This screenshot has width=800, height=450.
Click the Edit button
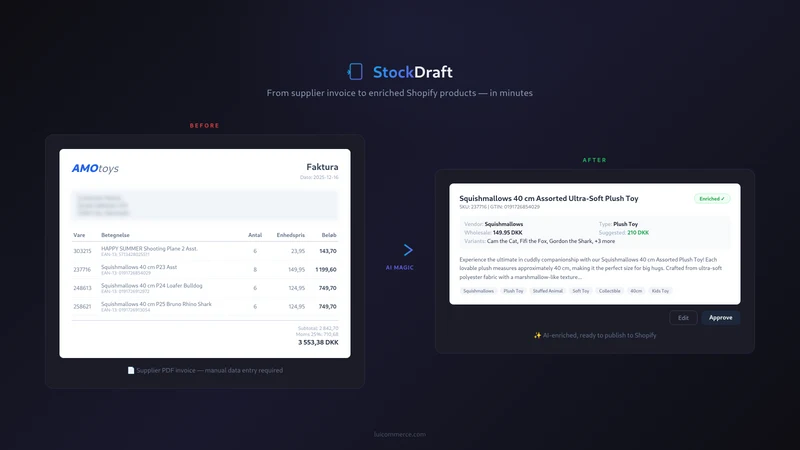(x=683, y=317)
